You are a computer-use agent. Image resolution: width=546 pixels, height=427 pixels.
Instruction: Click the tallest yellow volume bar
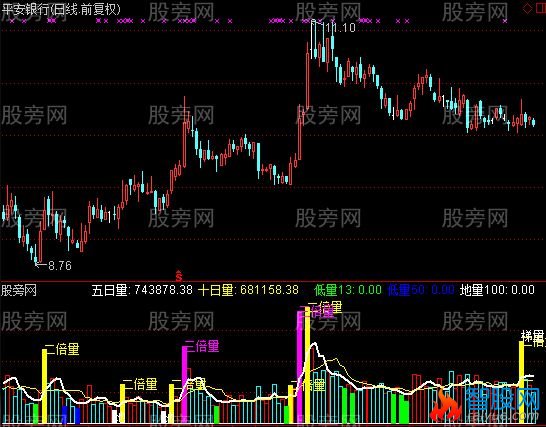(307, 365)
